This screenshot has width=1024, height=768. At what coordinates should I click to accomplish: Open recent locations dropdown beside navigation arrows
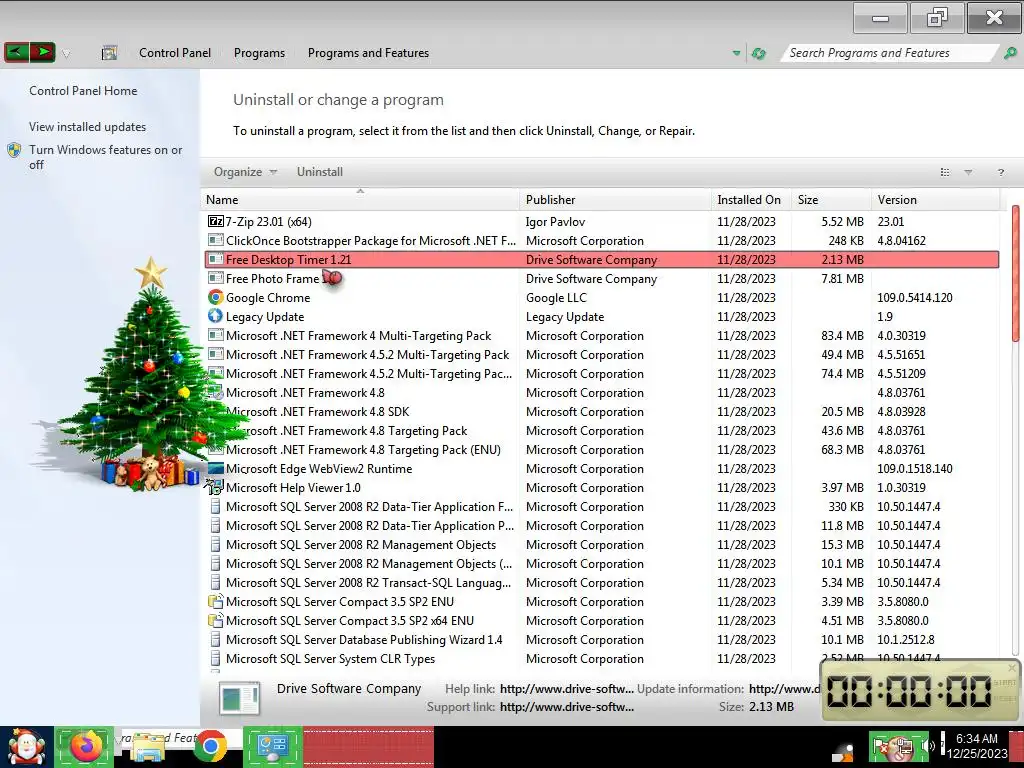pyautogui.click(x=66, y=54)
